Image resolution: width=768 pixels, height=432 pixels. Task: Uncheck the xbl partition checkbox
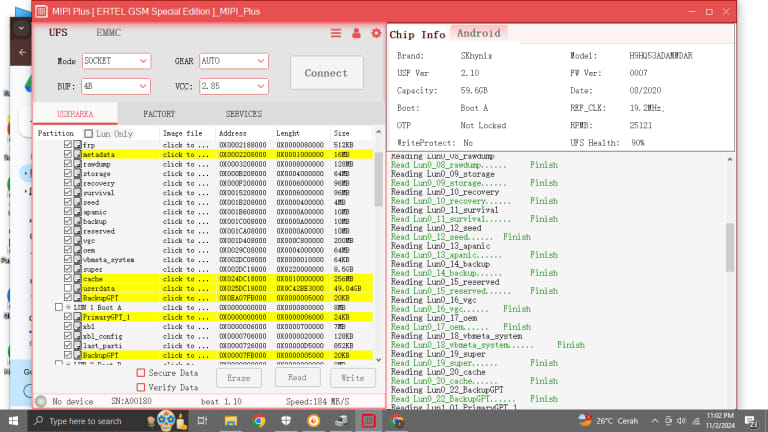[x=68, y=327]
